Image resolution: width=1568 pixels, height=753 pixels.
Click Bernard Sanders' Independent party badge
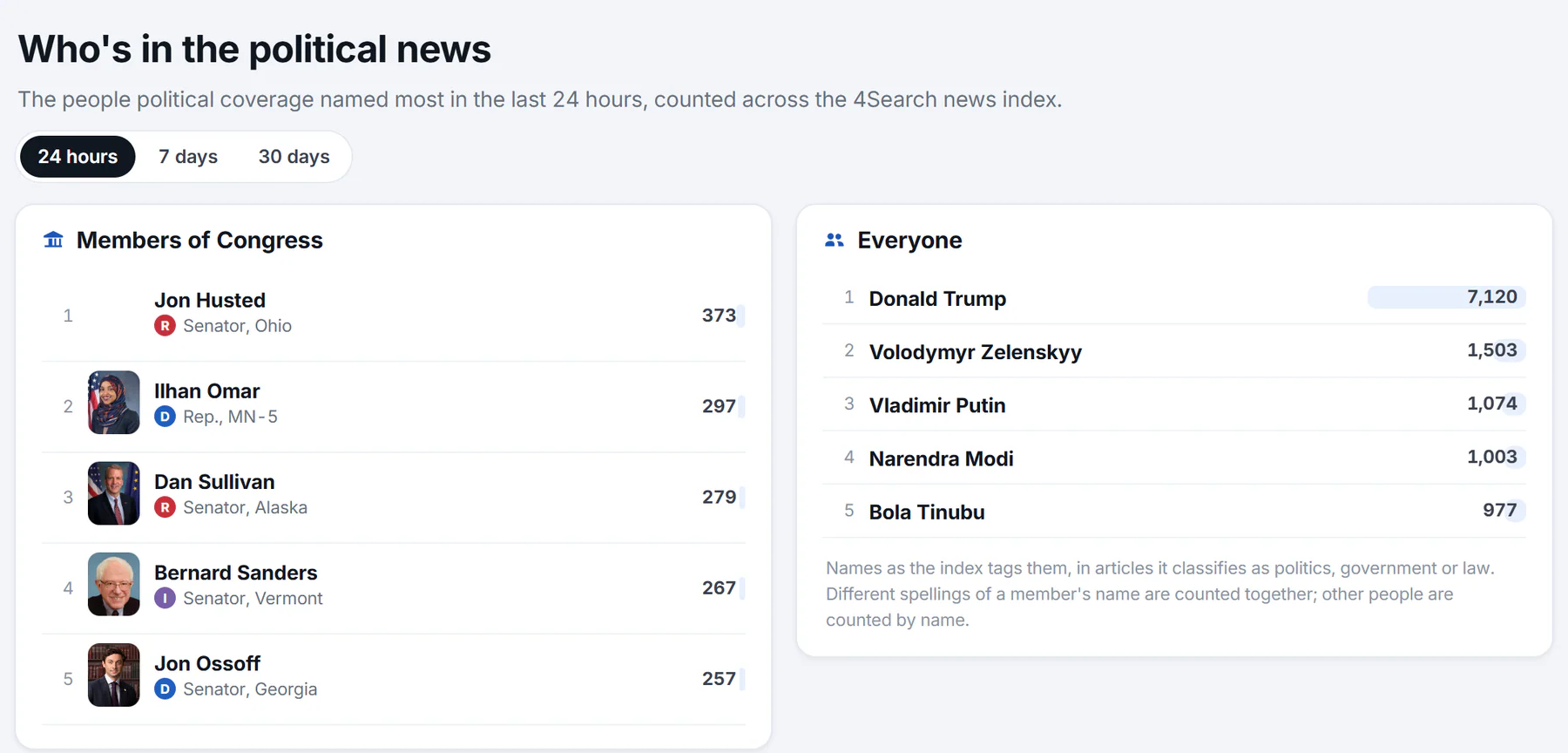pos(165,598)
